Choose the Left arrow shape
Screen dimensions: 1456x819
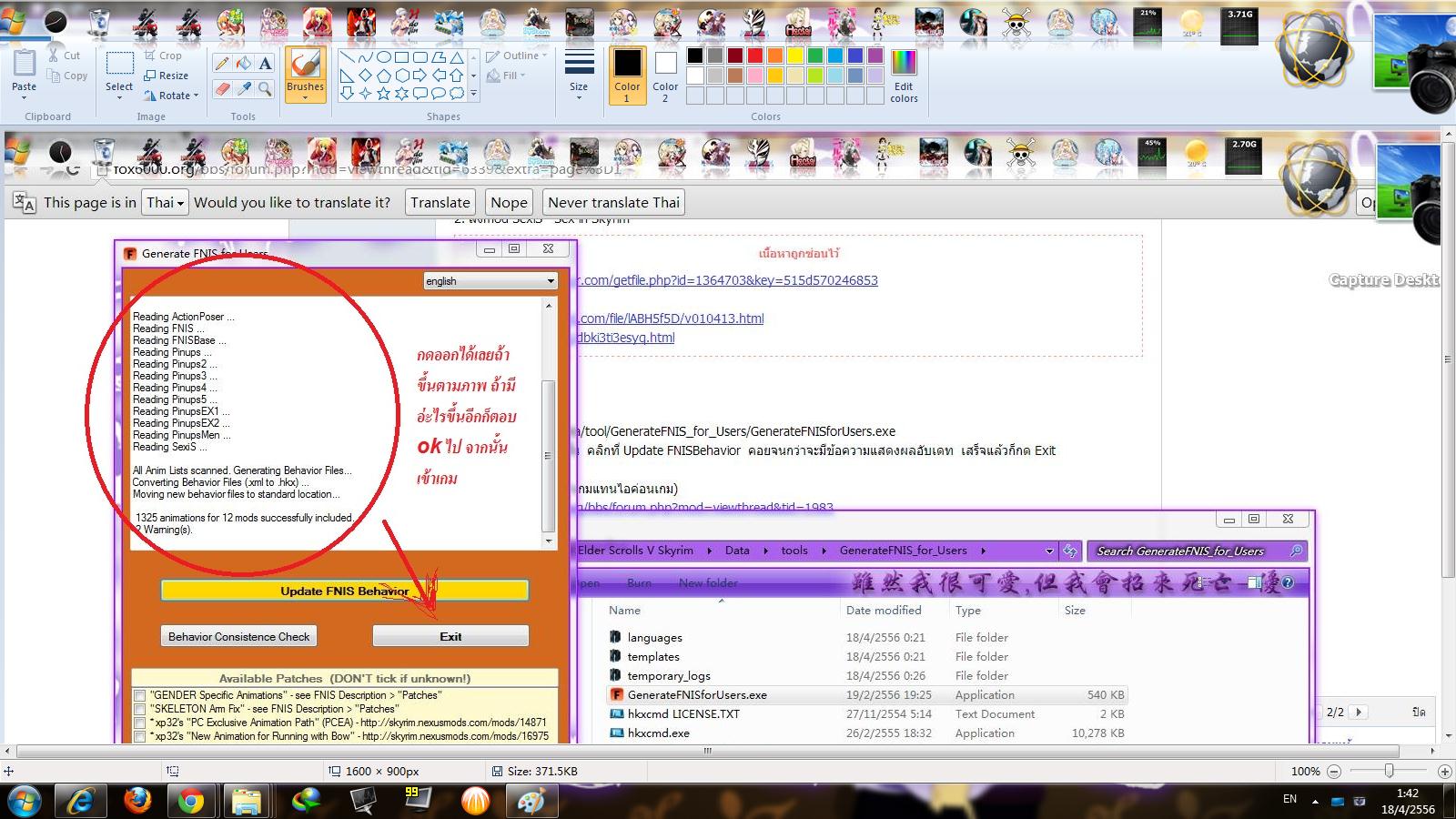point(438,75)
